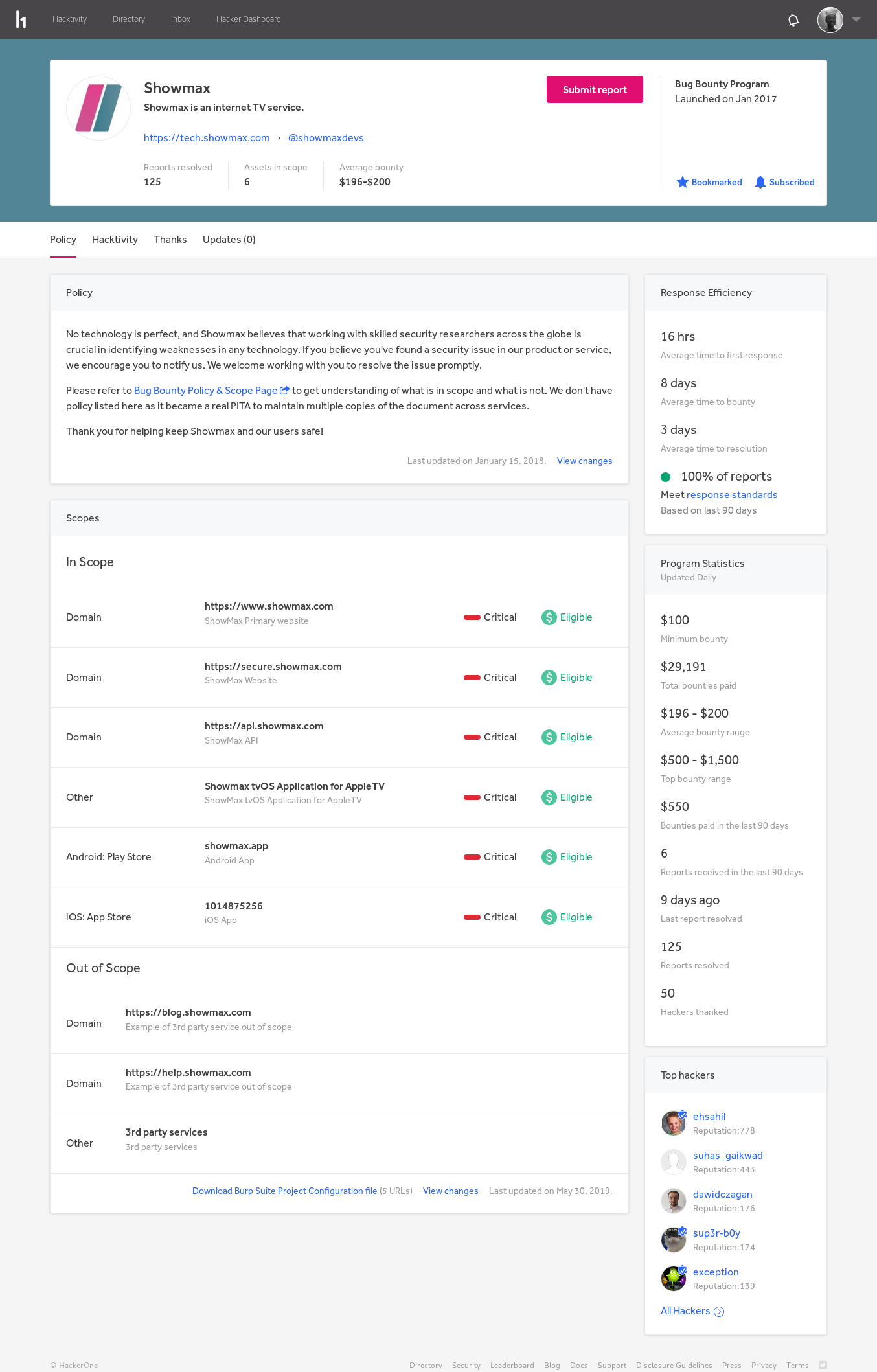Image resolution: width=877 pixels, height=1372 pixels.
Task: Expand the profile dropdown arrow
Action: 856,19
